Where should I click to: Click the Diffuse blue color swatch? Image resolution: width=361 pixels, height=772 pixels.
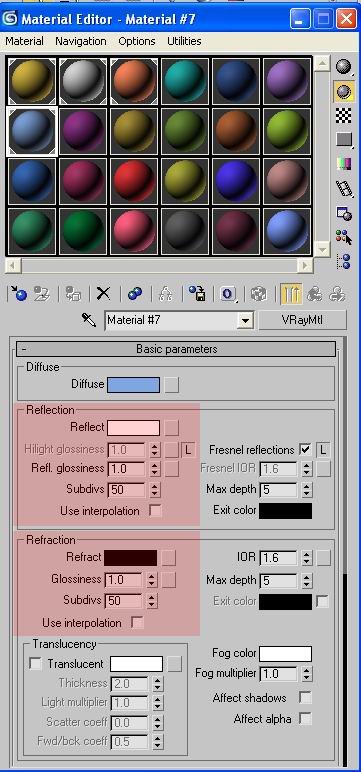[133, 385]
